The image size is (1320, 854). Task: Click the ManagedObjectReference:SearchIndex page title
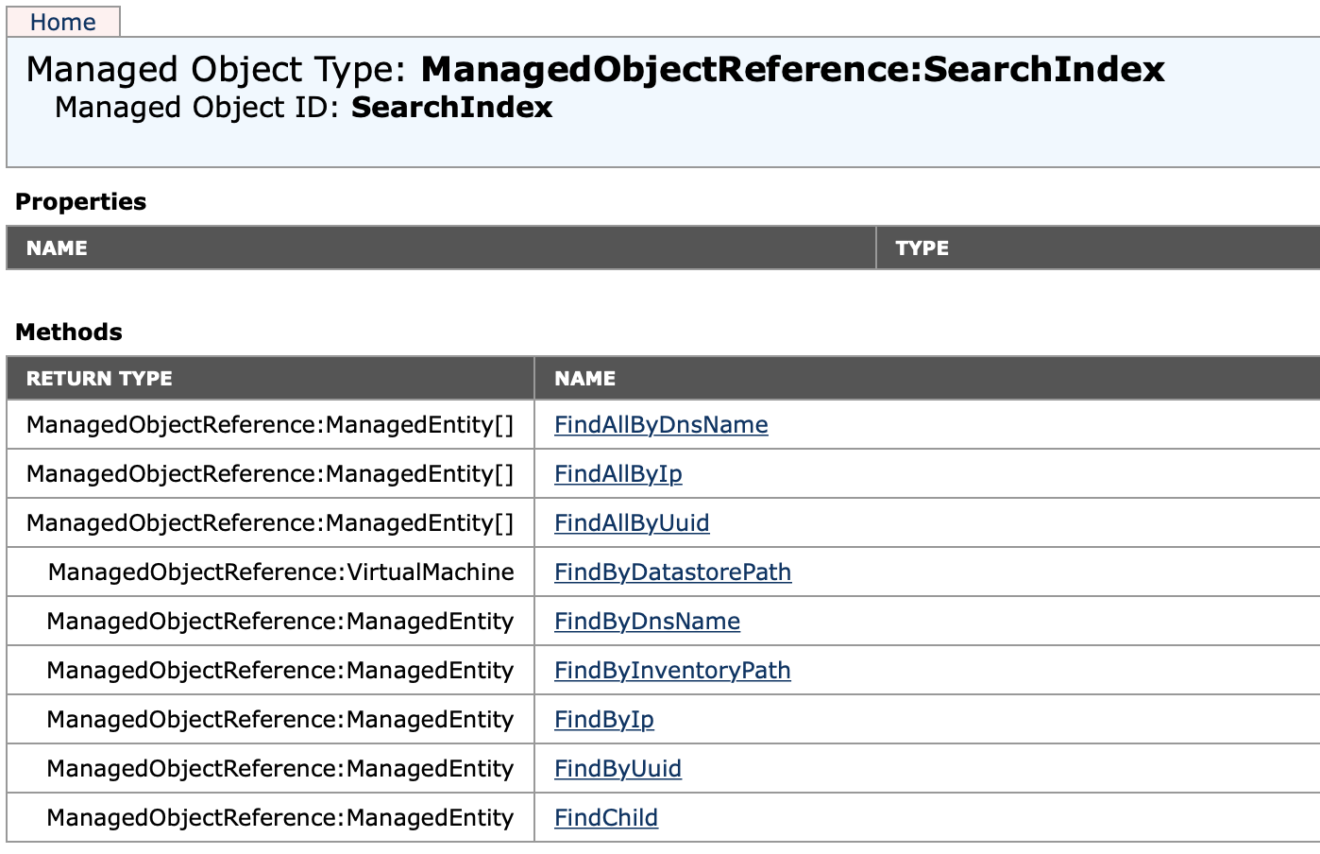point(792,69)
